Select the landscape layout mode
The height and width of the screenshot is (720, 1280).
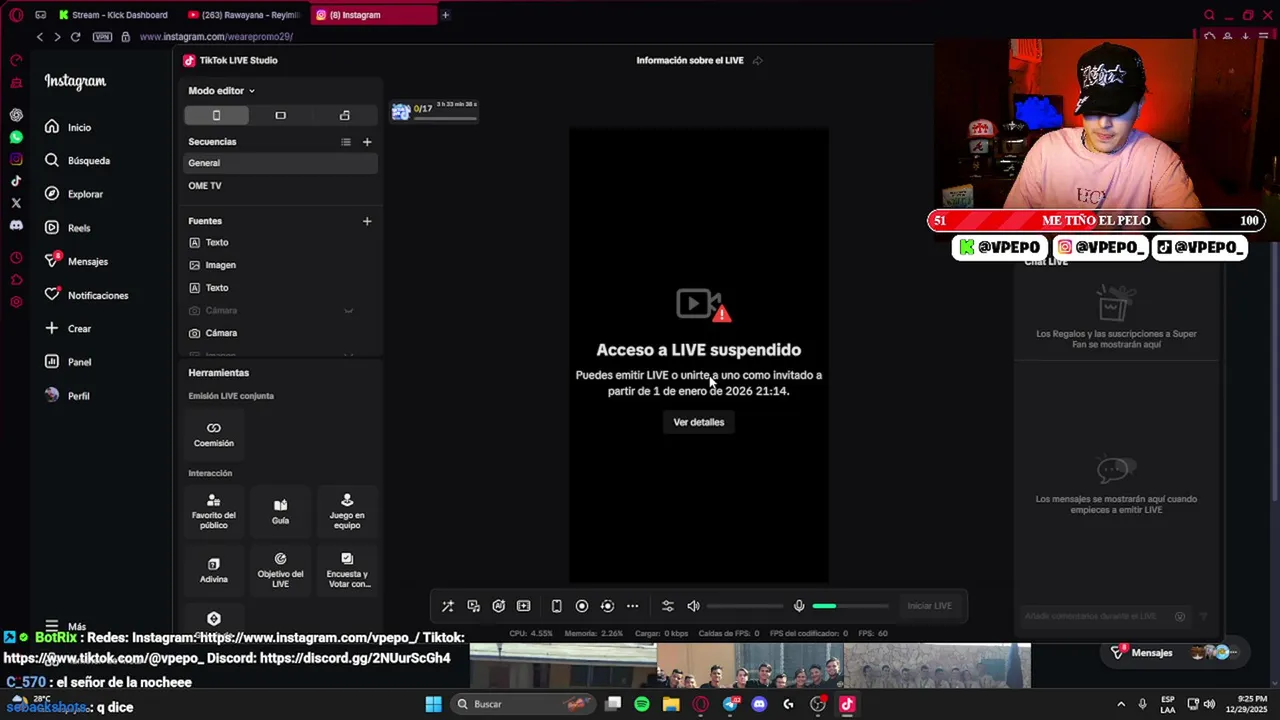pyautogui.click(x=280, y=116)
